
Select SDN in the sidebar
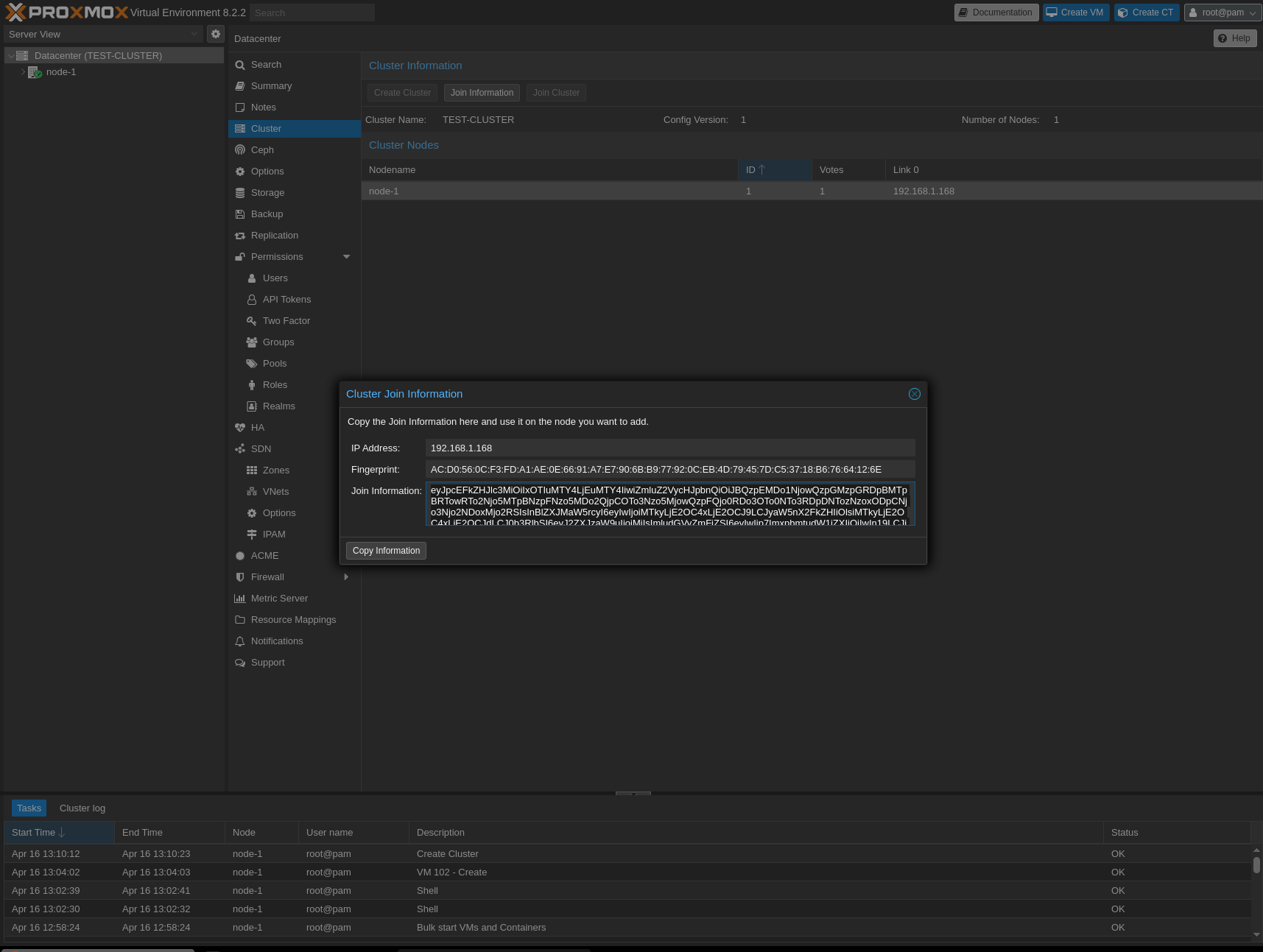259,448
